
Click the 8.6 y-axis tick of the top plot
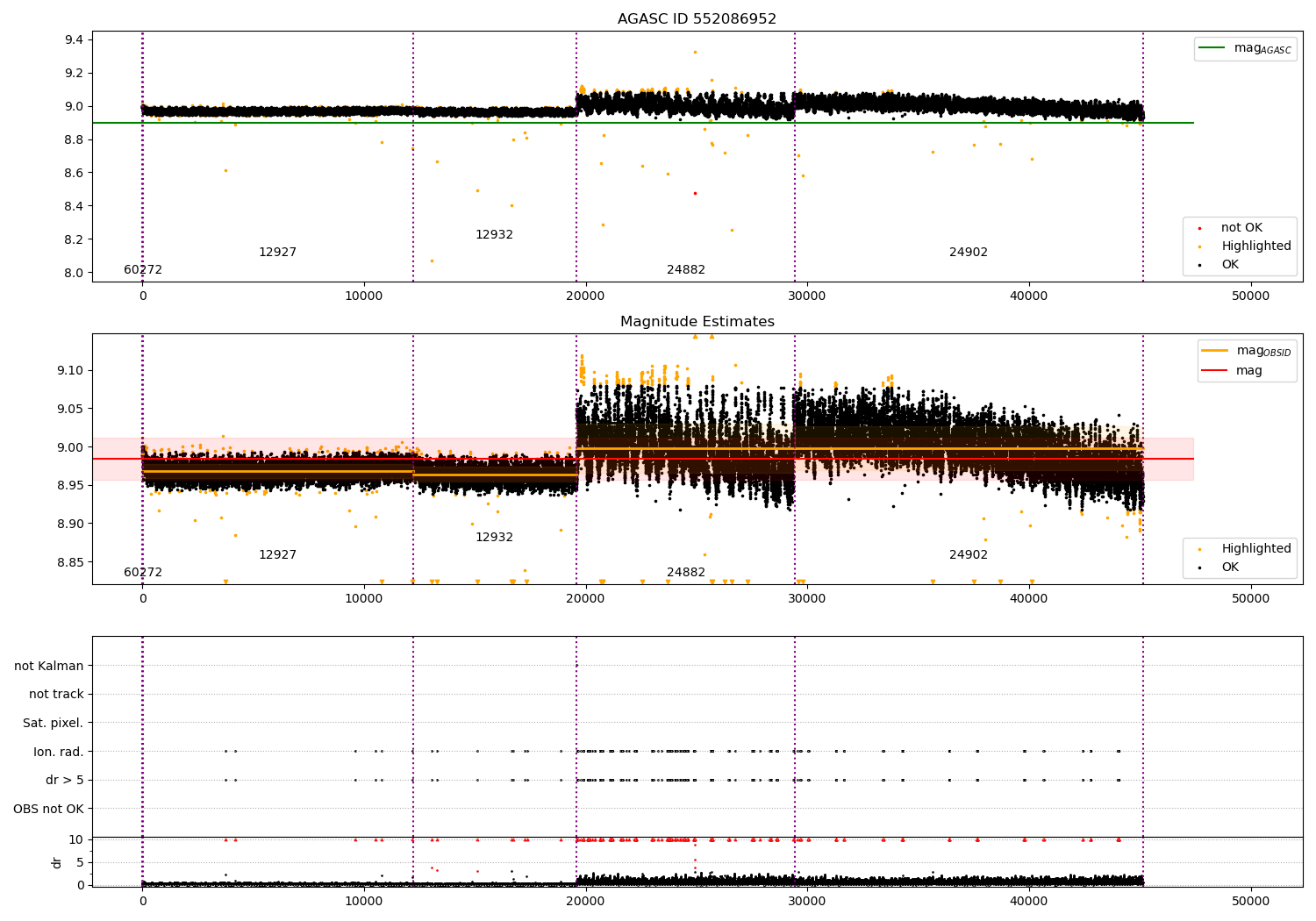point(74,174)
